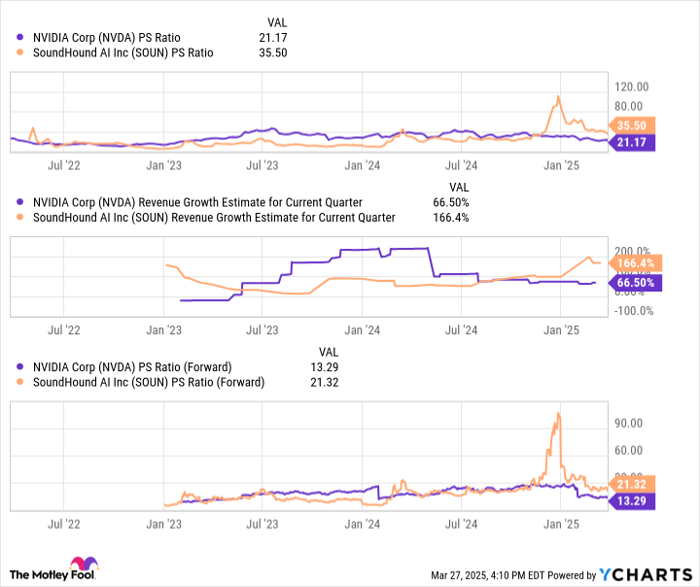Click the orange SOUN PS Ratio legend dot
The image size is (700, 587).
(23, 54)
